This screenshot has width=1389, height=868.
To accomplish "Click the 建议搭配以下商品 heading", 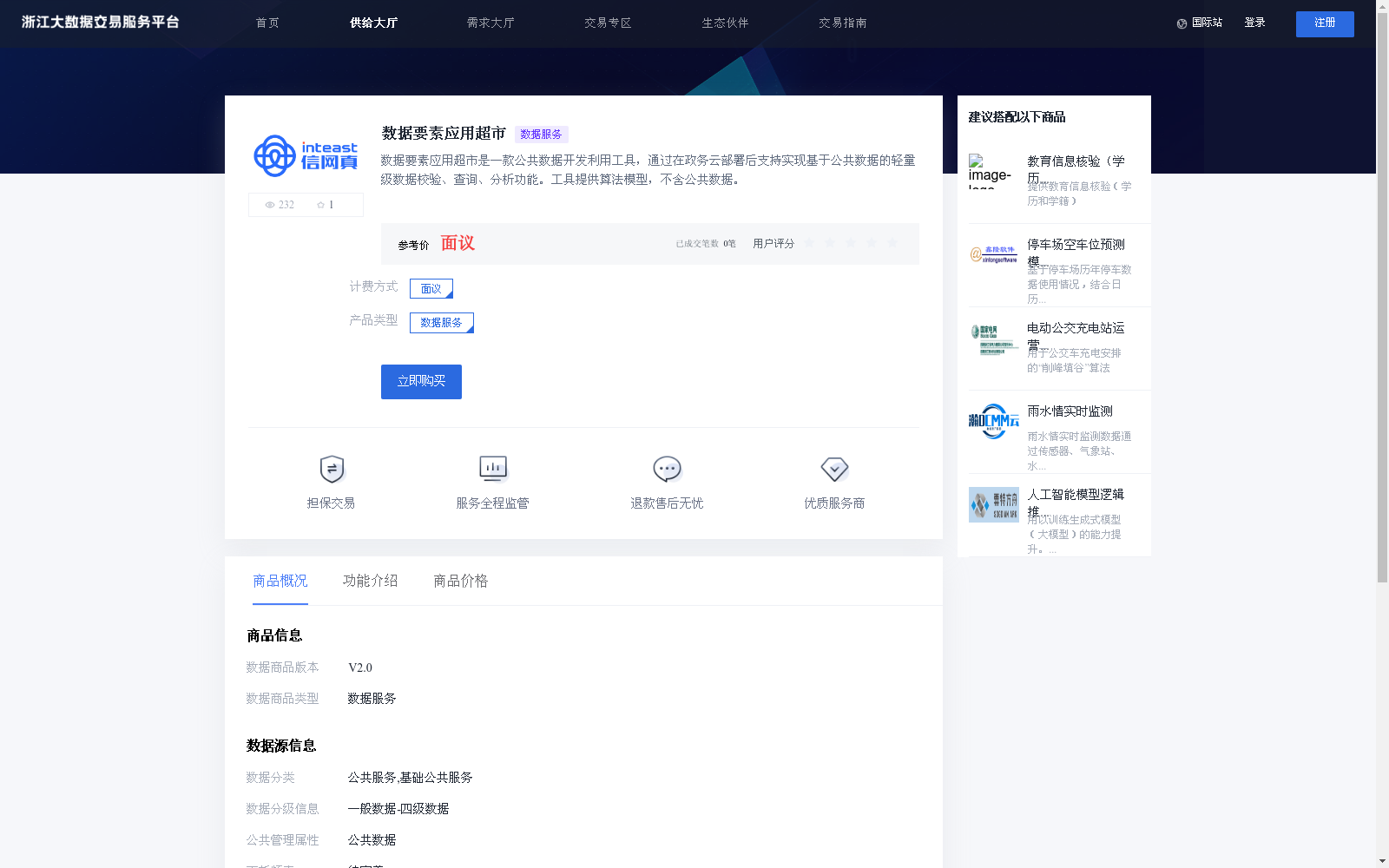I will click(1017, 117).
